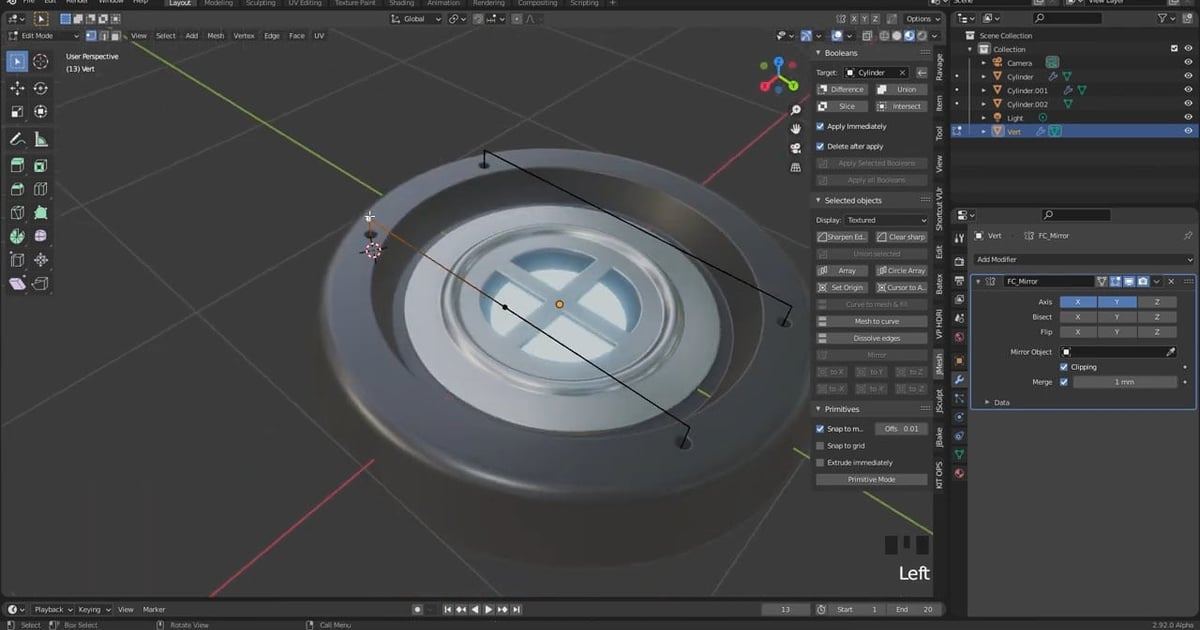Click the zoom magnifier viewport icon
The height and width of the screenshot is (630, 1200).
pyautogui.click(x=796, y=110)
